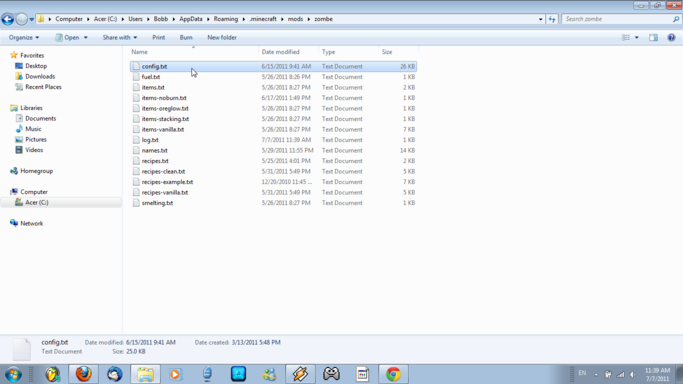The height and width of the screenshot is (384, 683).
Task: Open Videos library
Action: tap(29, 150)
